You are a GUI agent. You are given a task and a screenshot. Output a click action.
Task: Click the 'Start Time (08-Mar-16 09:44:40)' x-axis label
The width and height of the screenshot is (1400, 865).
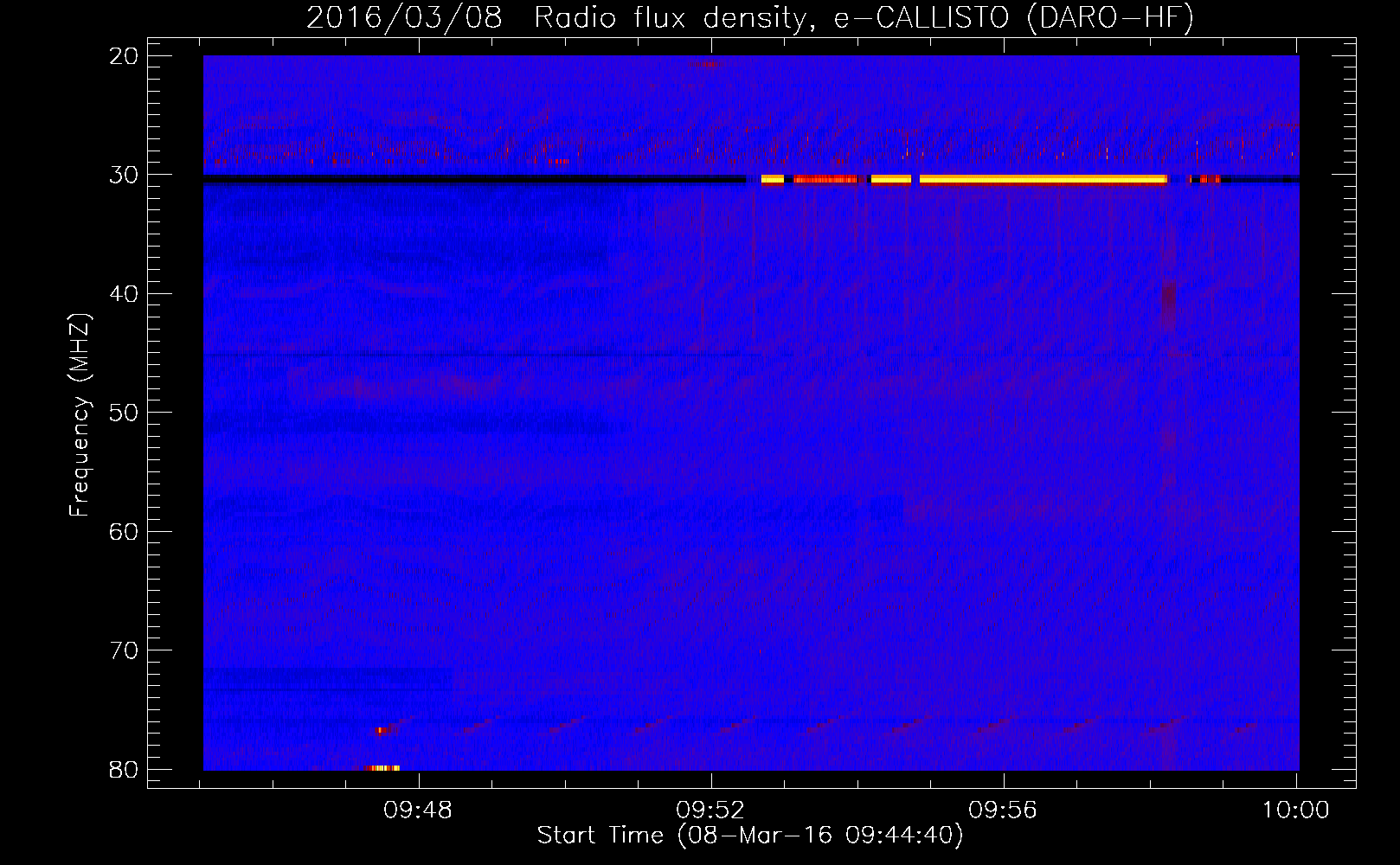point(750,836)
